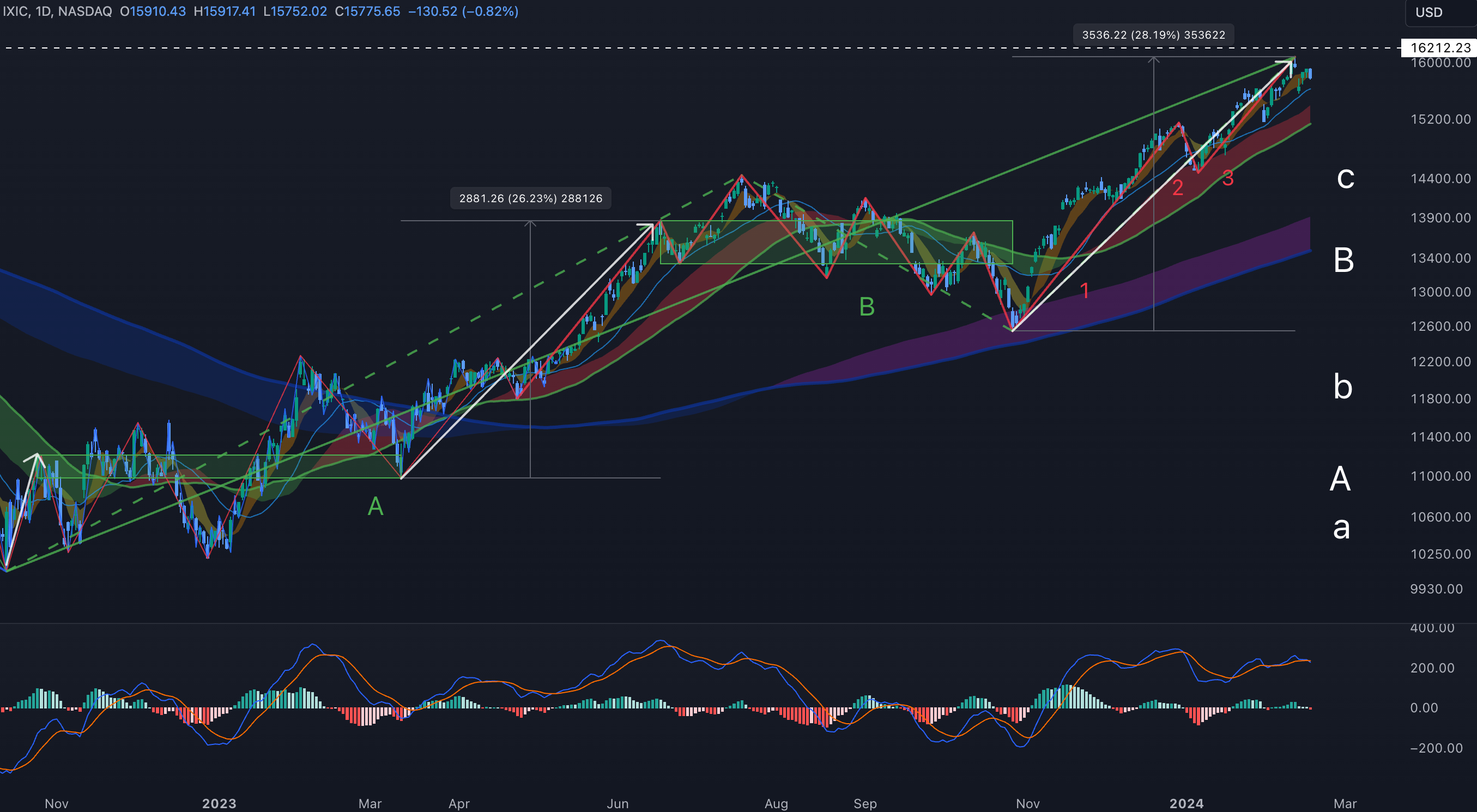Click the 200.00 level on MACD scale
The image size is (1477, 812).
pyautogui.click(x=1432, y=668)
